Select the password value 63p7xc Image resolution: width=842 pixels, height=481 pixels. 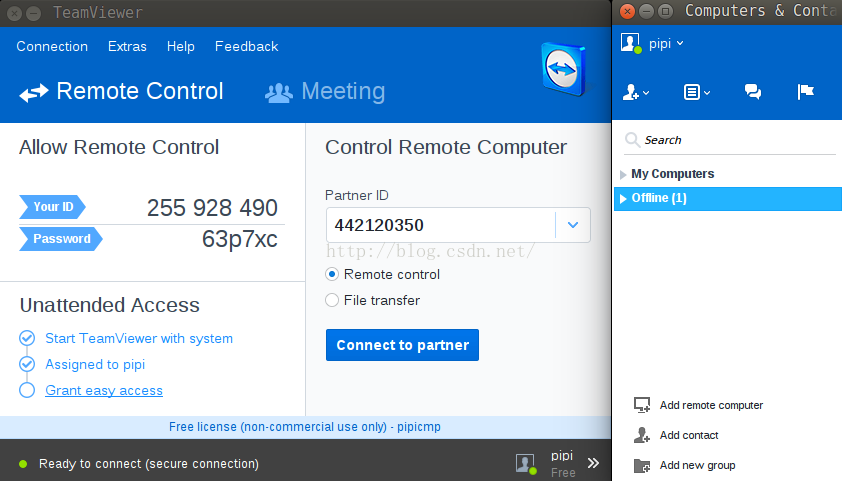coord(239,239)
